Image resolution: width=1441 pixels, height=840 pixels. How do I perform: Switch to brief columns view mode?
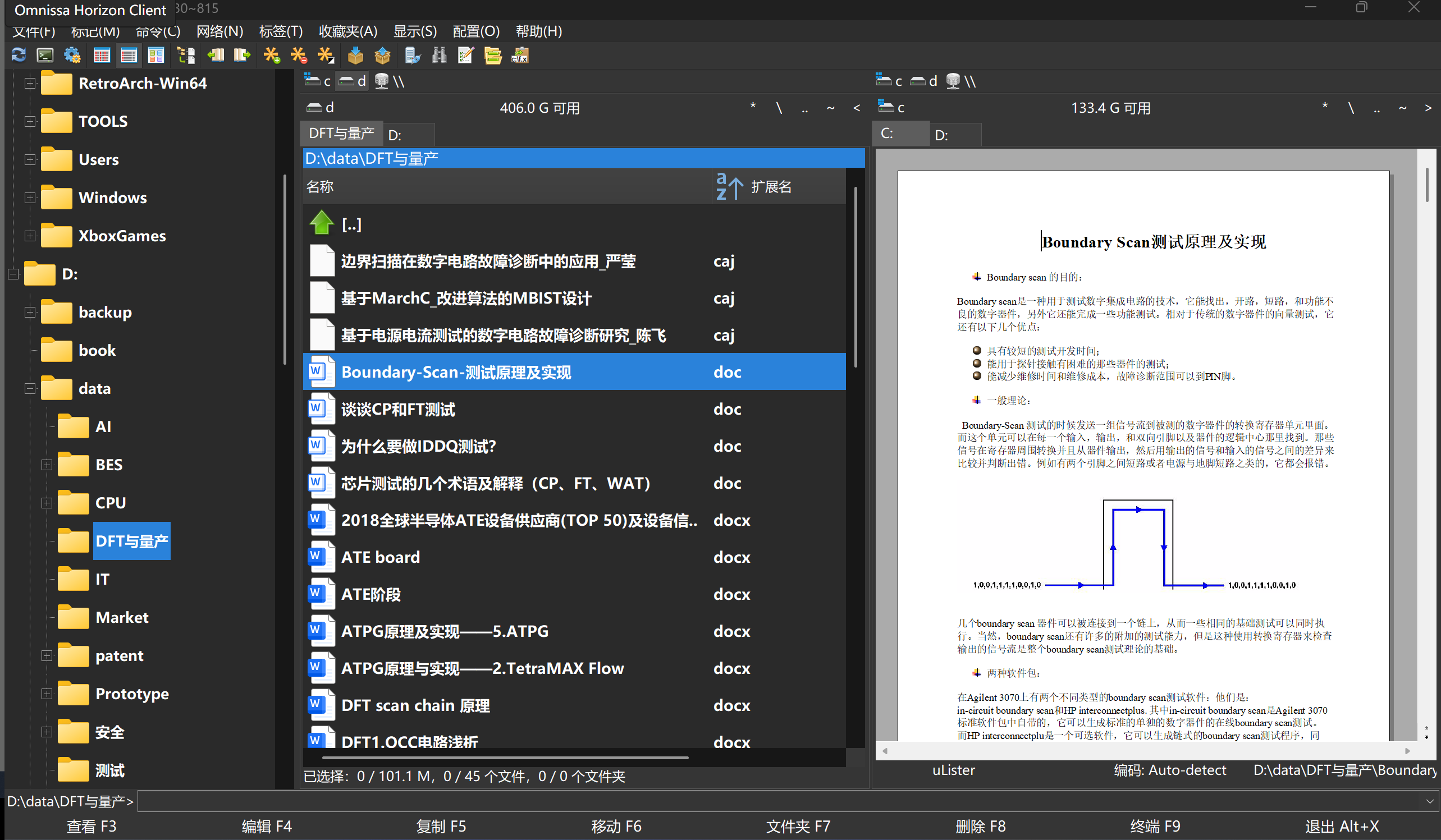coord(102,56)
